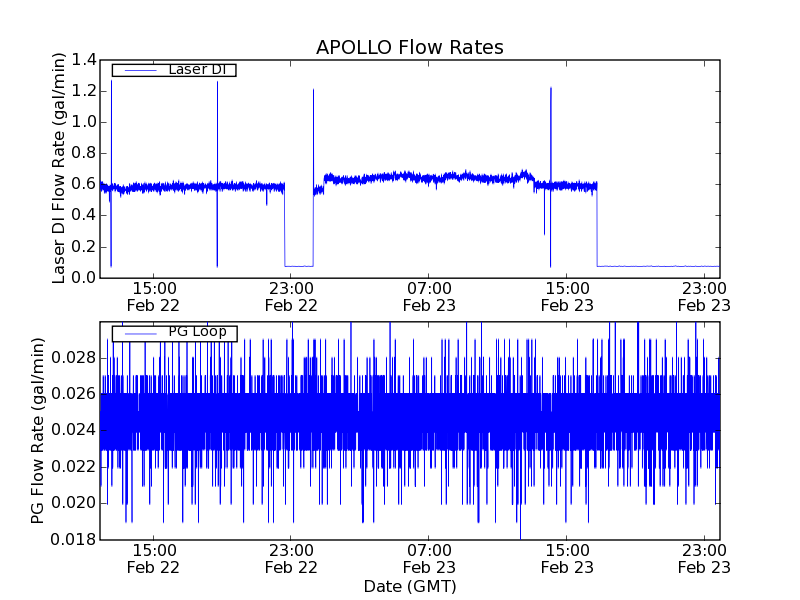Select the 0.8 tick on Laser DI axis

pos(84,154)
